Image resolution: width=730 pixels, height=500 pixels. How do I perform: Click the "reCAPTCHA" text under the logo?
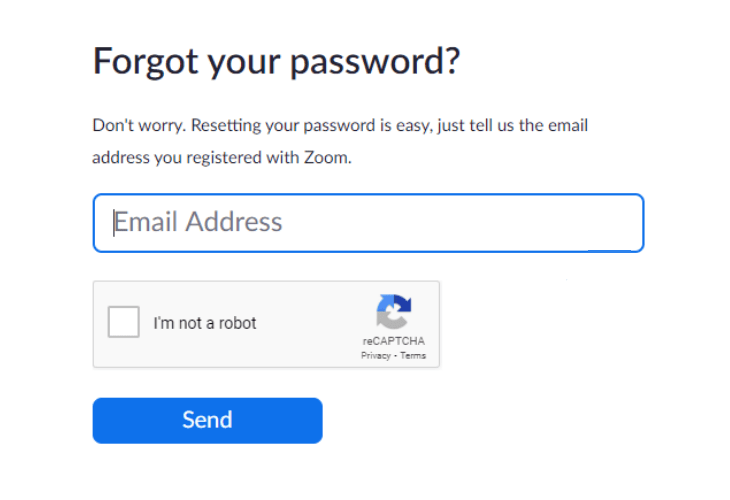(x=393, y=342)
